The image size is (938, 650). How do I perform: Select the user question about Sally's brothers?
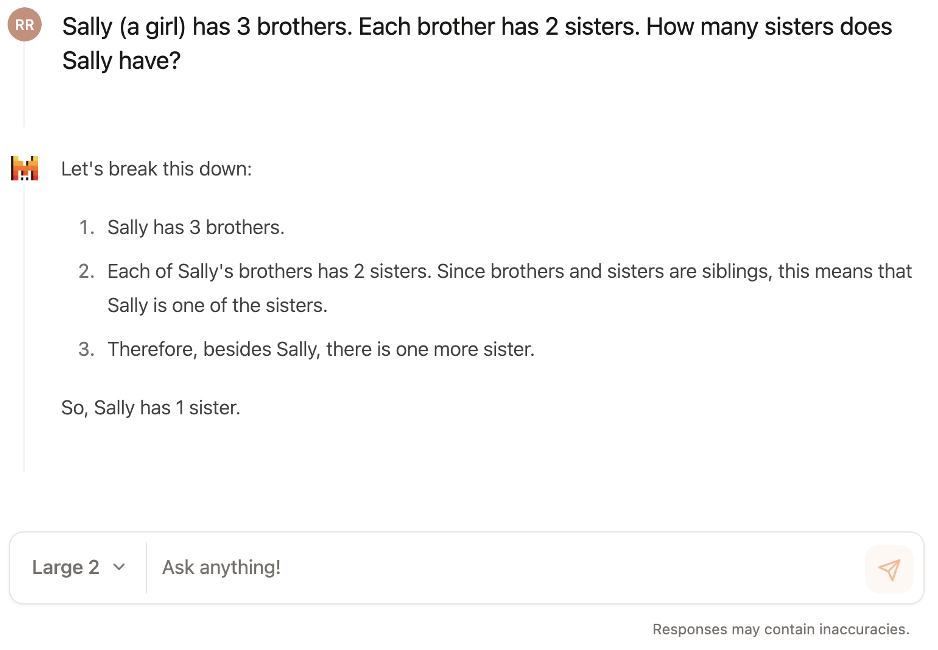point(477,44)
